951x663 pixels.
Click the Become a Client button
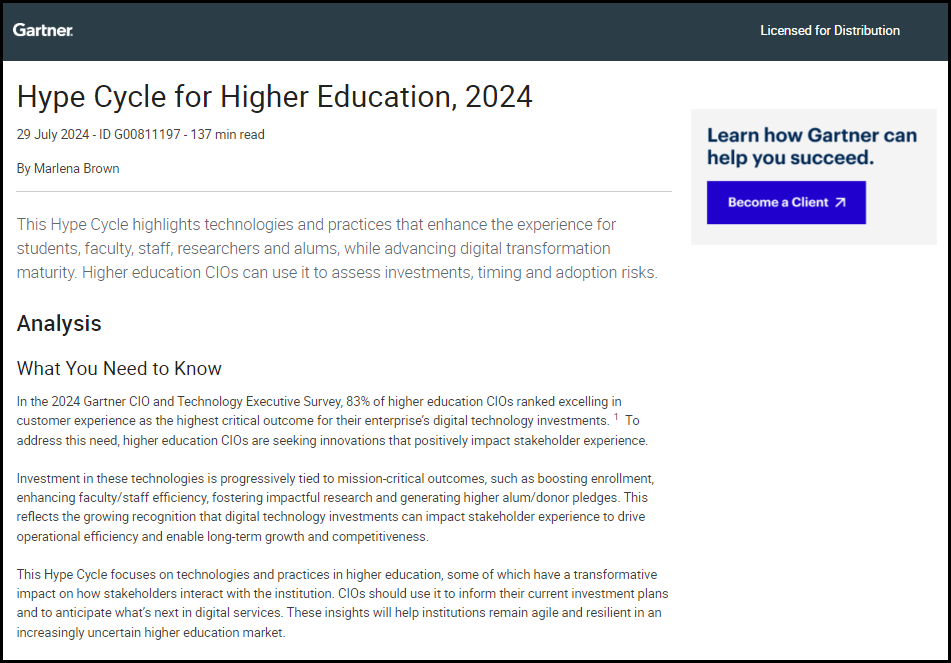(x=786, y=203)
